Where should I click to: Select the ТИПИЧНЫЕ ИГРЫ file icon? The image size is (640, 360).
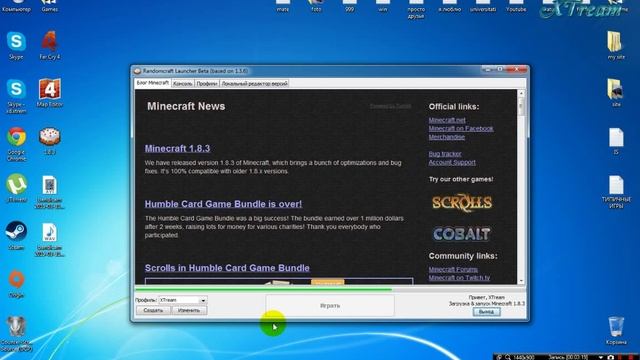[616, 186]
